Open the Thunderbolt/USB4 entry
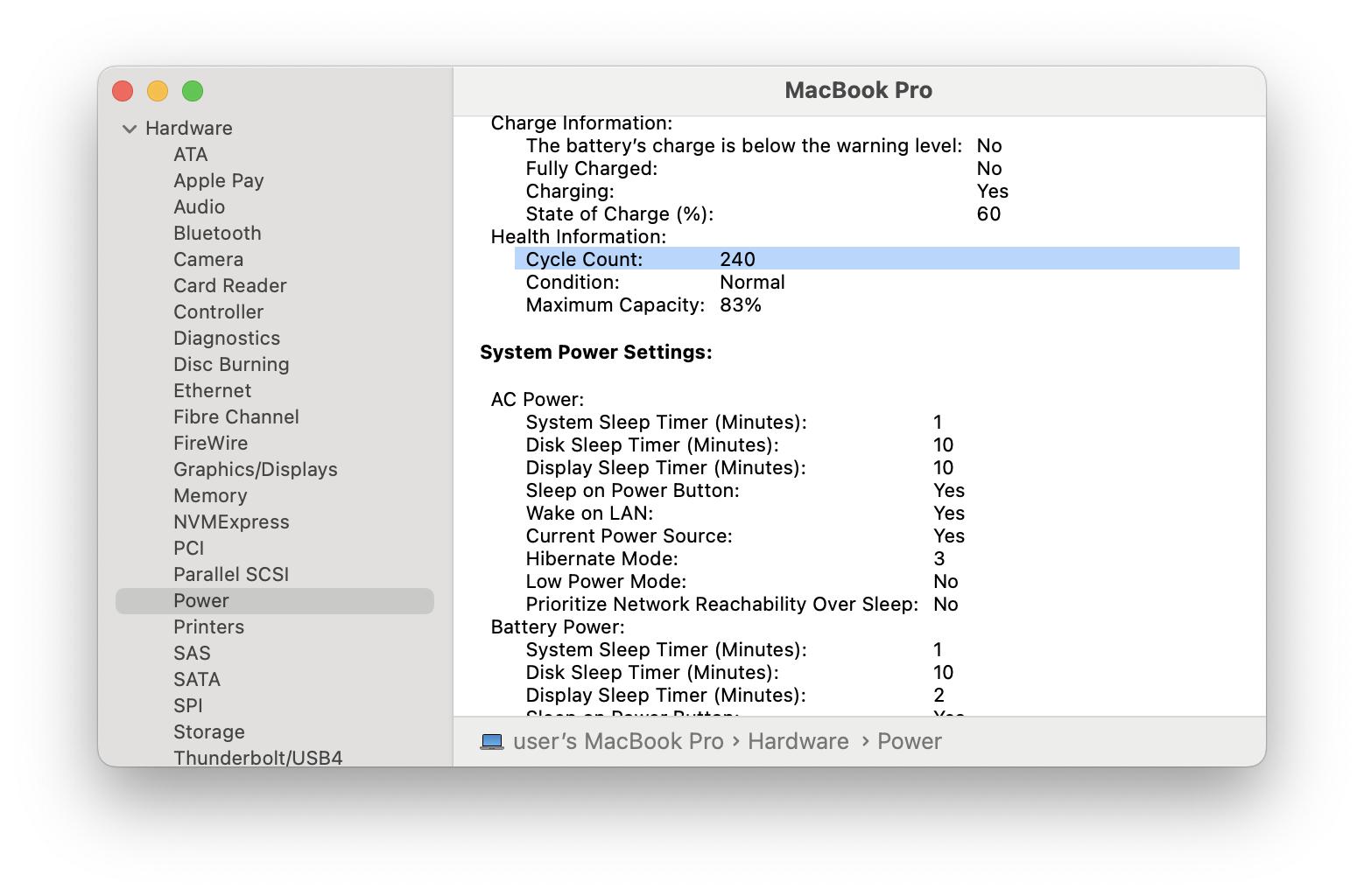1364x896 pixels. (257, 758)
